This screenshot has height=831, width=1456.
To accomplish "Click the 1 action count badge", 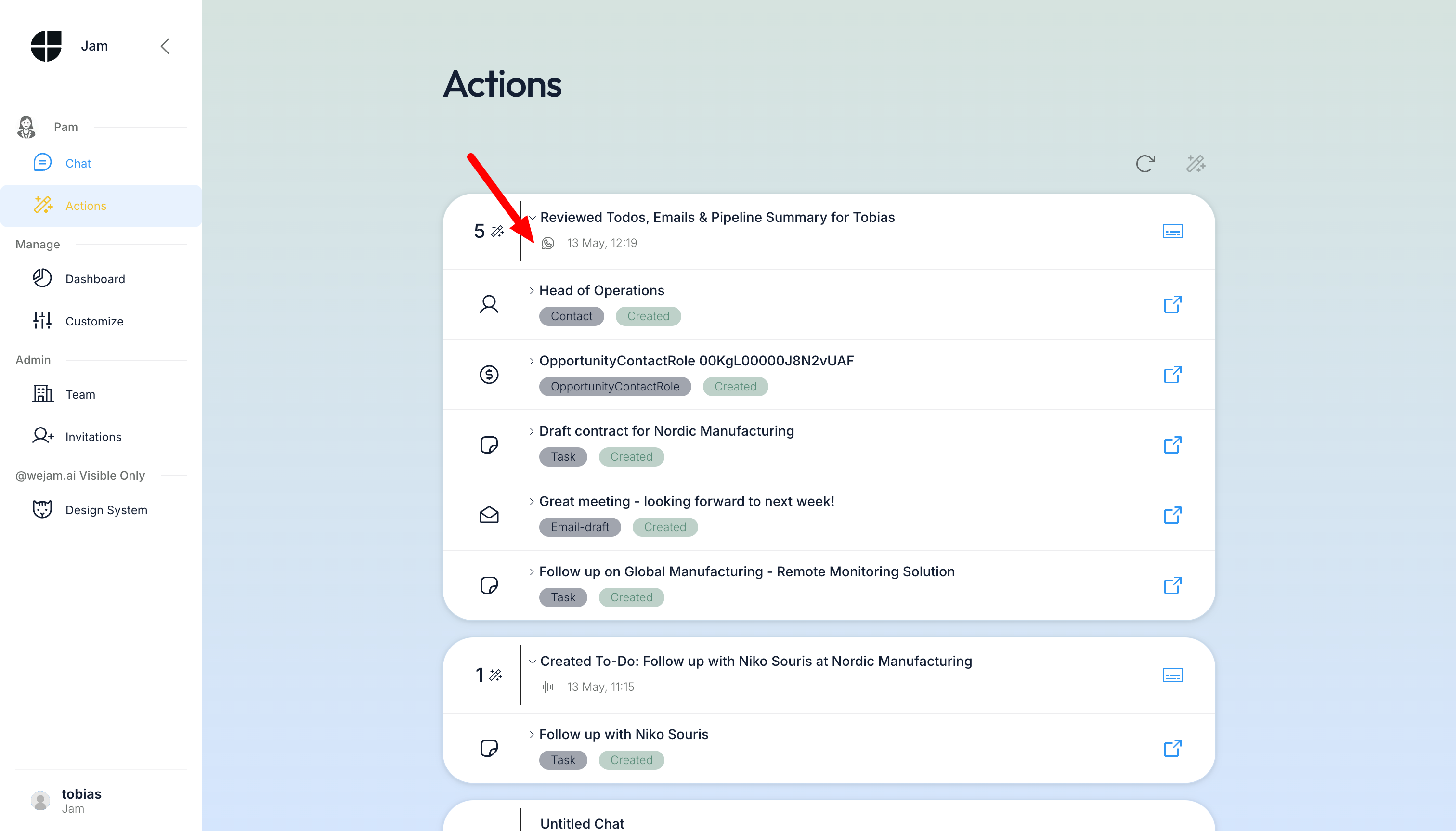I will click(489, 675).
